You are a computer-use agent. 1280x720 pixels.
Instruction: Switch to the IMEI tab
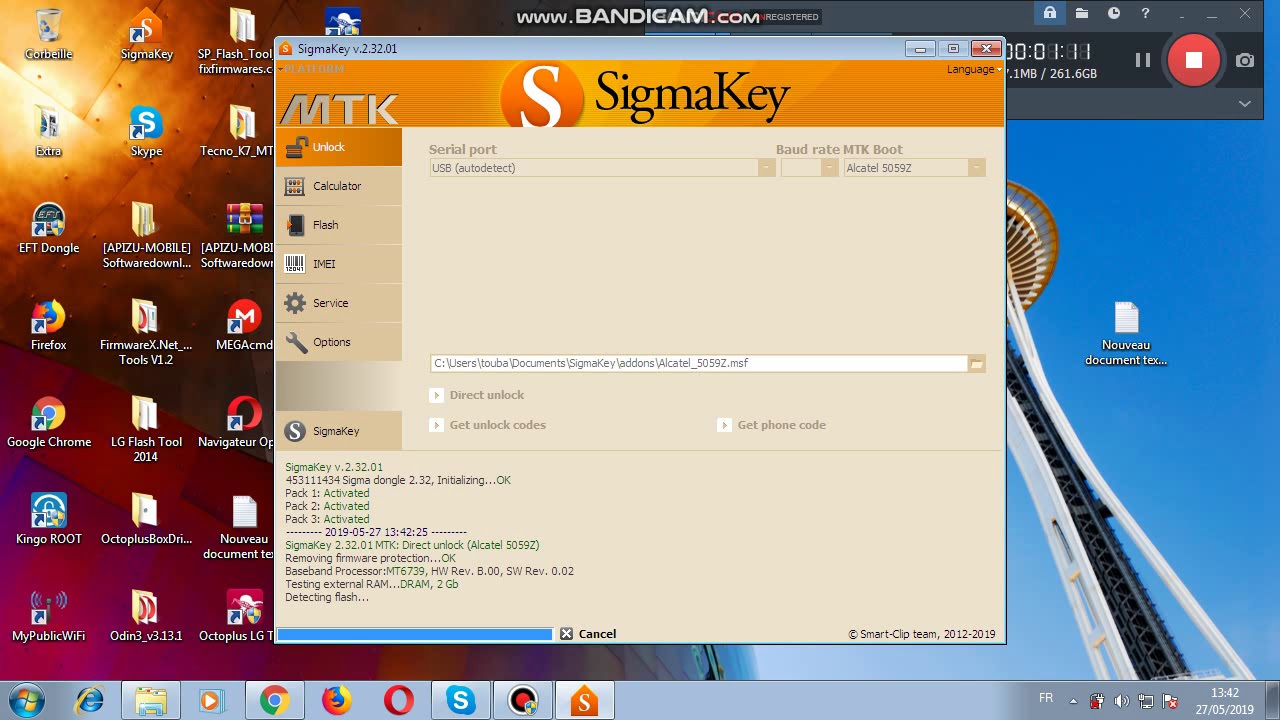(x=338, y=264)
